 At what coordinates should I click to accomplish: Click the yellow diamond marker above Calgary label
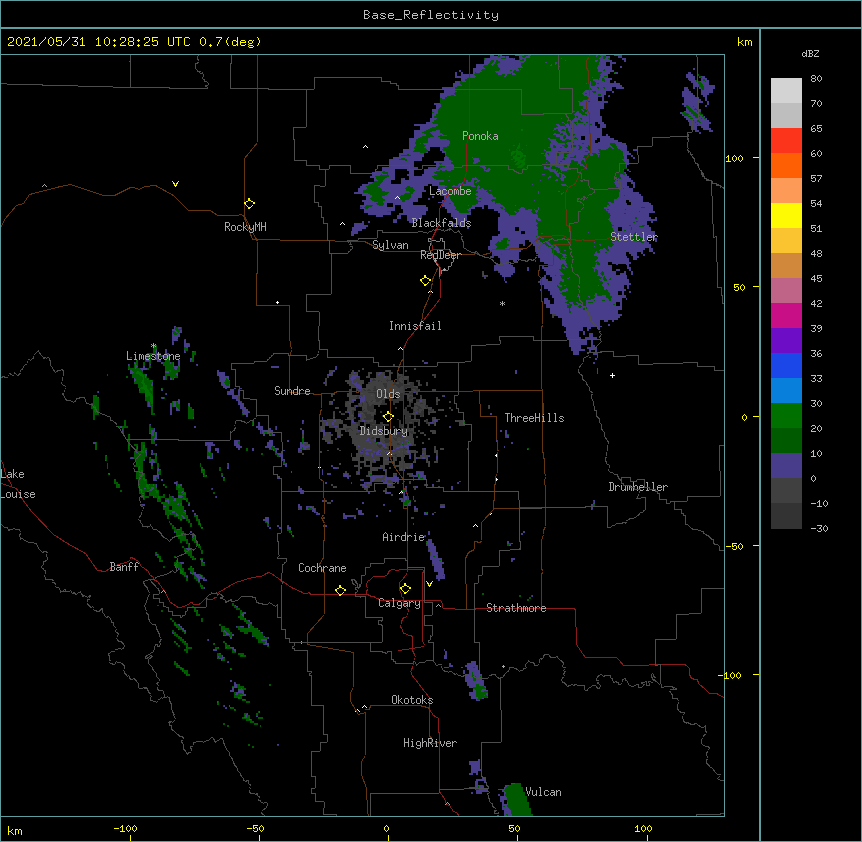pyautogui.click(x=405, y=589)
